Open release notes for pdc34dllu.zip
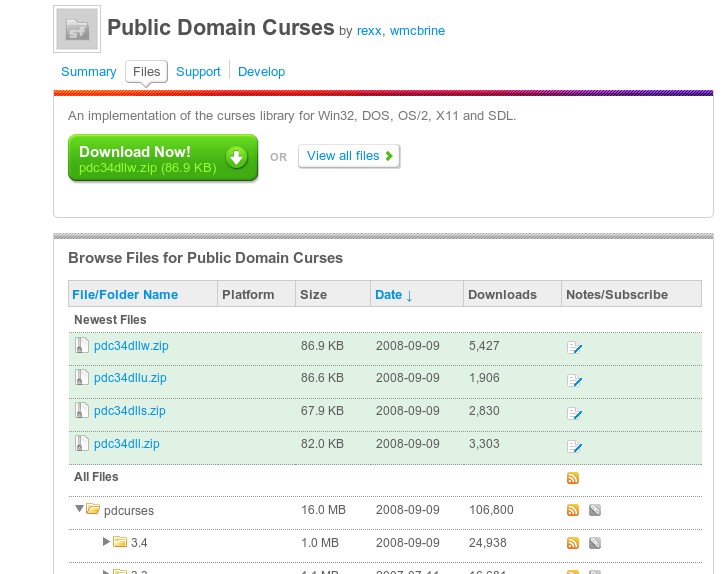 [574, 381]
